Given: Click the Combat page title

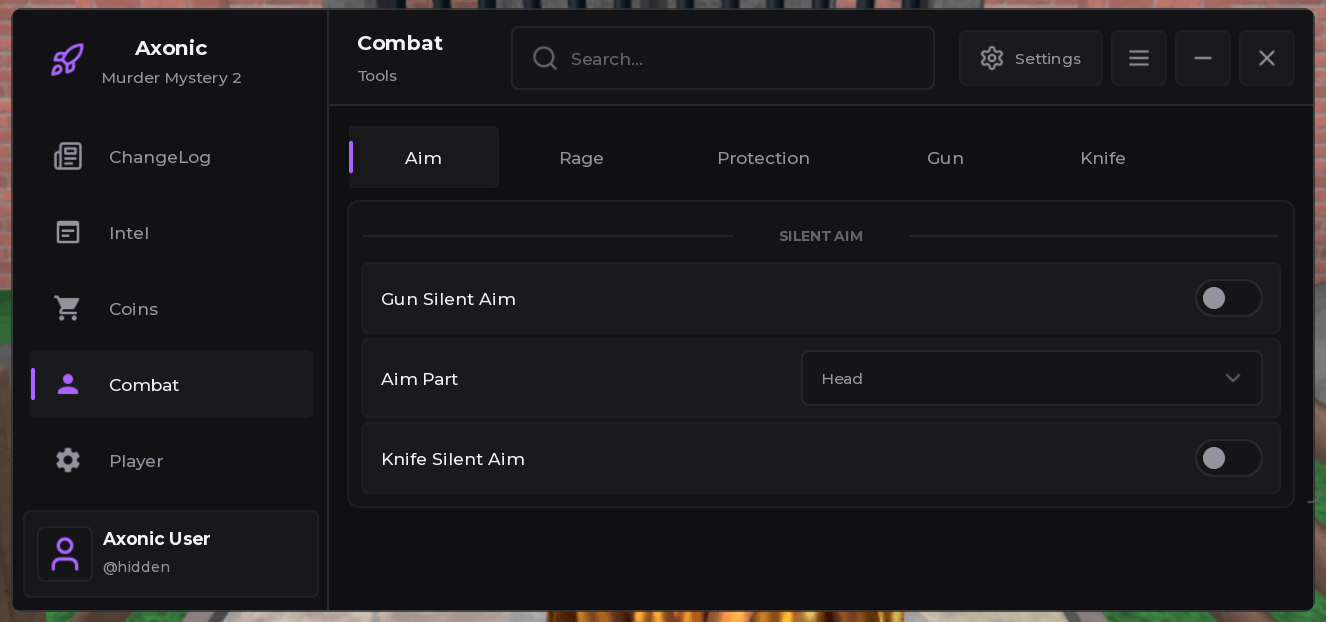Looking at the screenshot, I should [x=400, y=43].
